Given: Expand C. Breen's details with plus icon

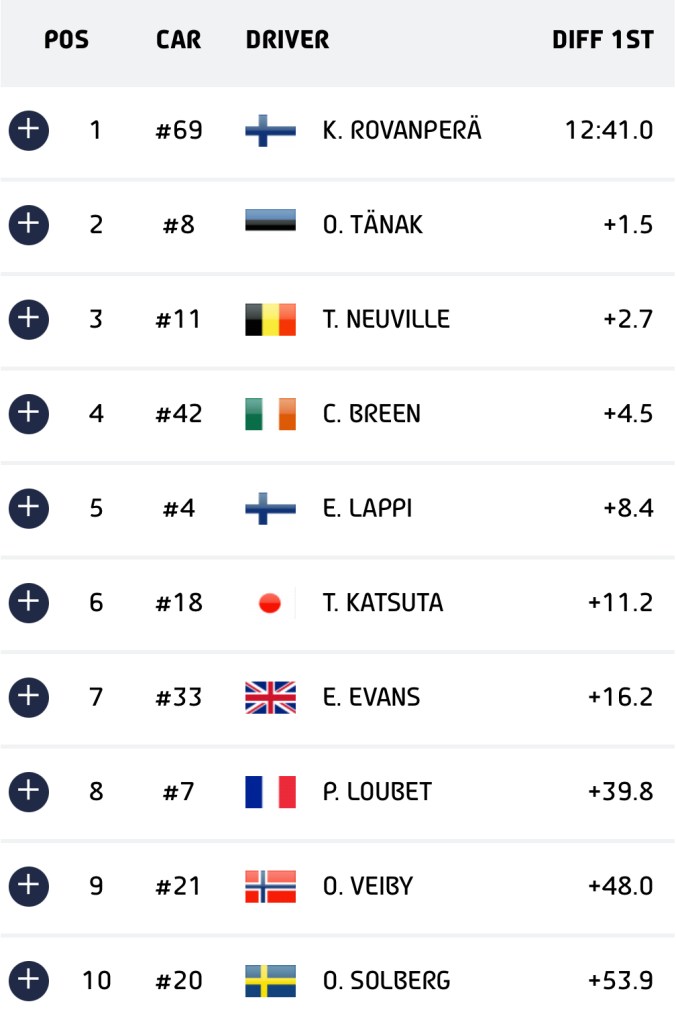Looking at the screenshot, I should point(29,413).
